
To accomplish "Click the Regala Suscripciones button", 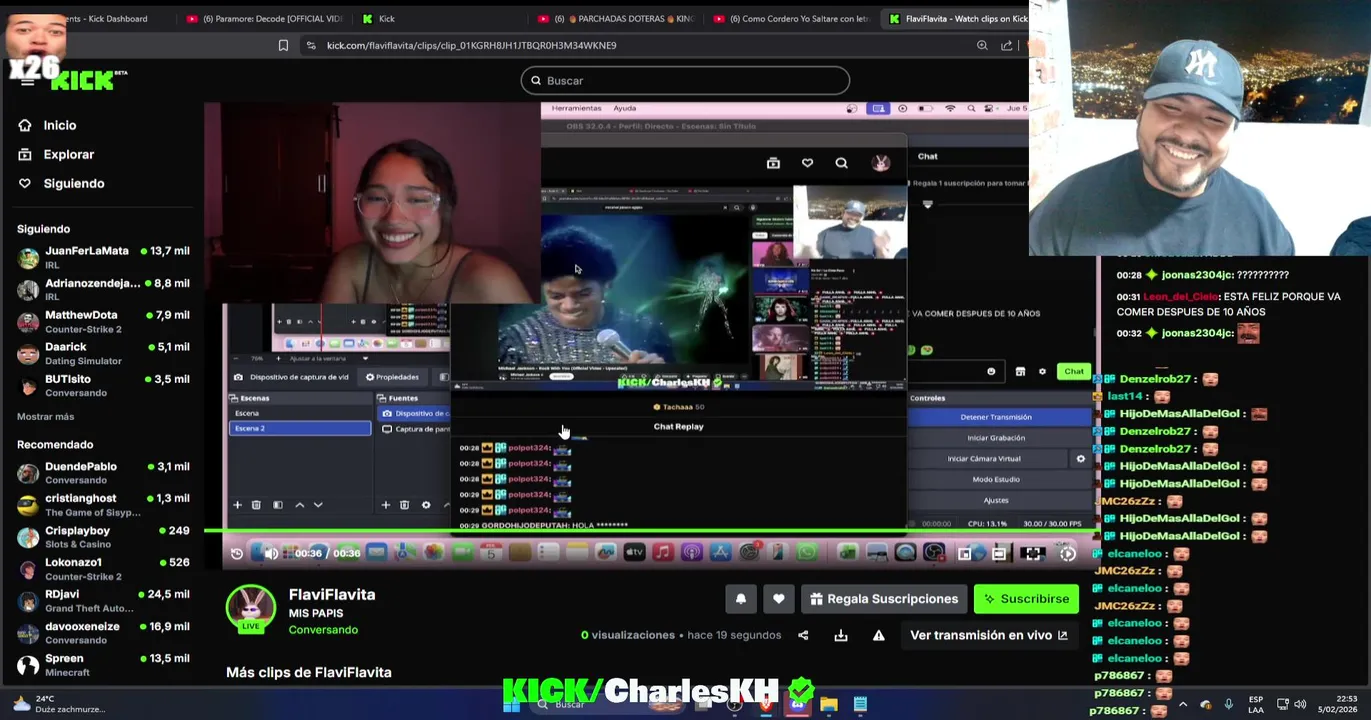I will pyautogui.click(x=884, y=599).
